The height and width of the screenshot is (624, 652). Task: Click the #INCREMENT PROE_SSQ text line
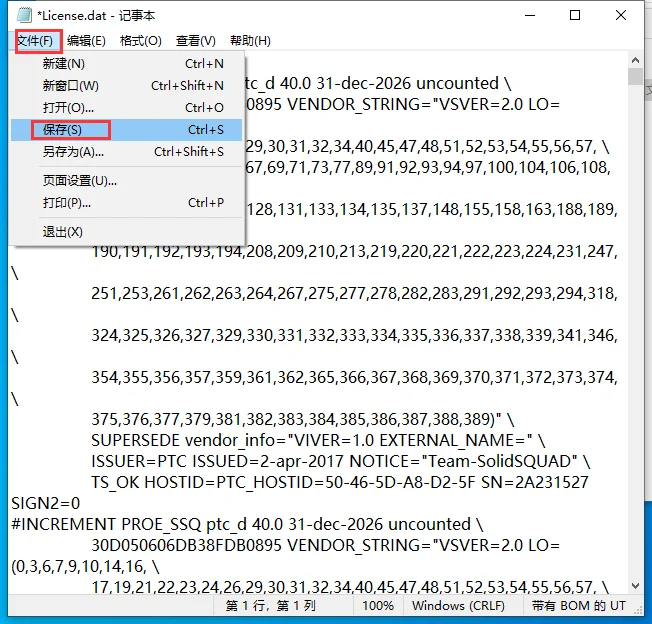coord(247,525)
